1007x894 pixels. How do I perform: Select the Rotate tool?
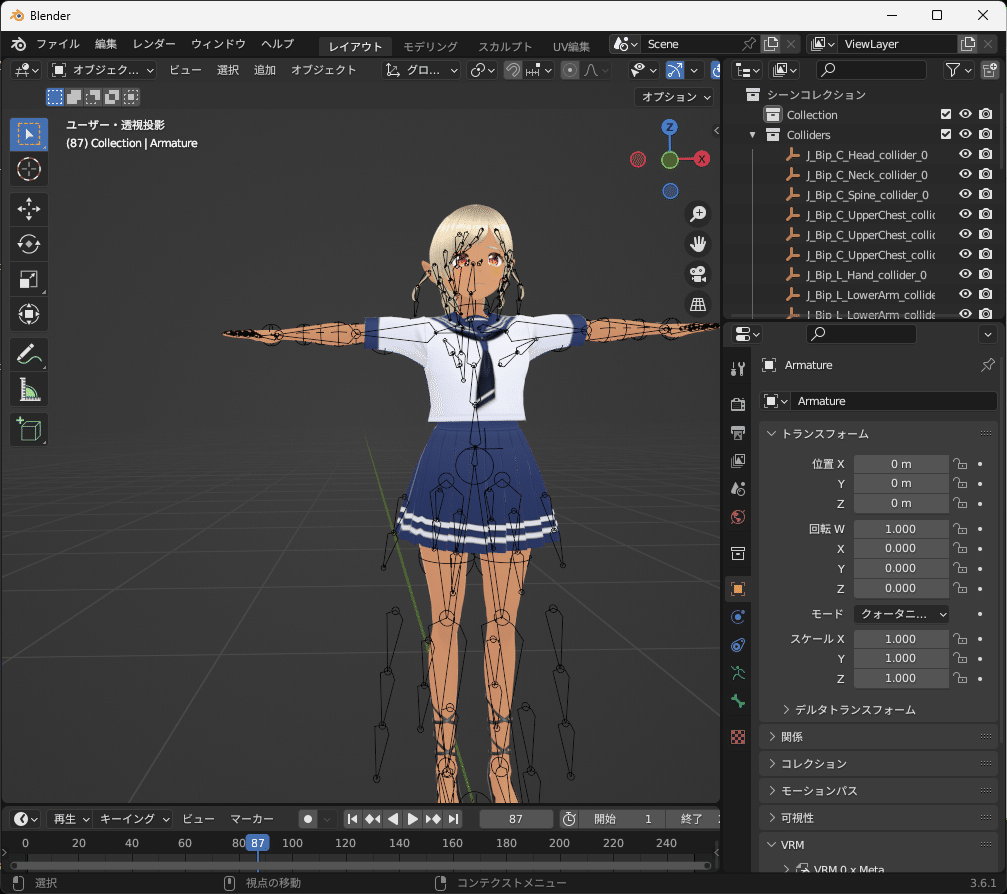tap(29, 244)
